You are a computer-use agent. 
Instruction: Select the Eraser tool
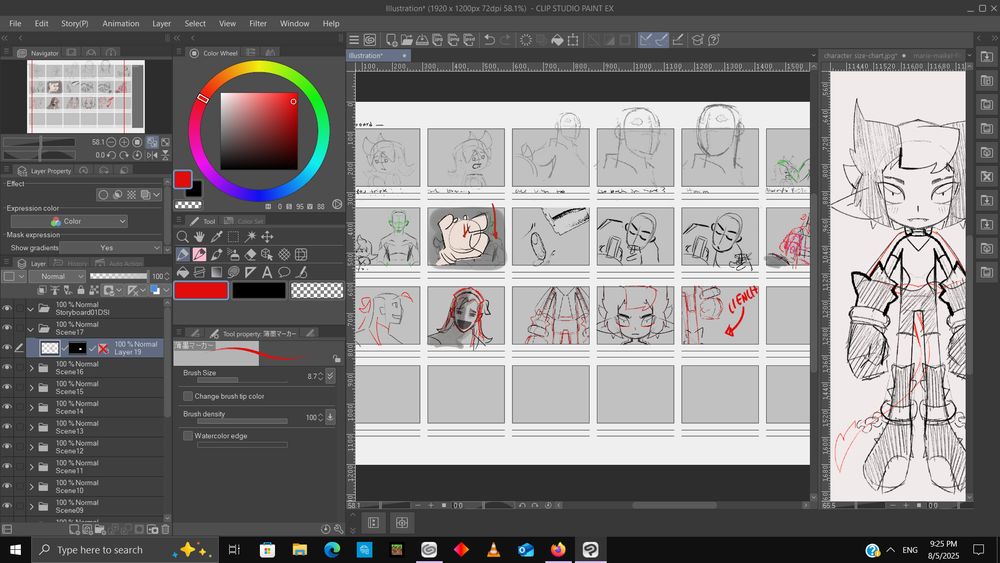tap(250, 254)
